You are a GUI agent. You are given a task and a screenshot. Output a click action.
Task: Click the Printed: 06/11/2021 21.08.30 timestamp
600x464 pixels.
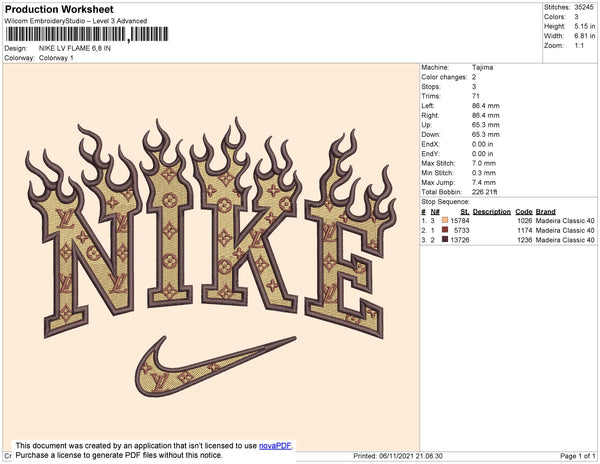(398, 456)
